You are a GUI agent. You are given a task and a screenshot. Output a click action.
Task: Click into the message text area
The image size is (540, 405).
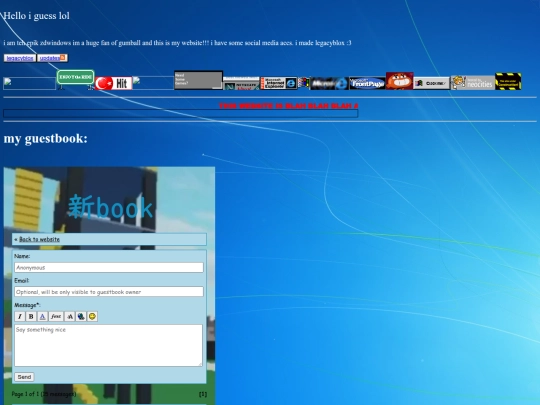pos(108,345)
